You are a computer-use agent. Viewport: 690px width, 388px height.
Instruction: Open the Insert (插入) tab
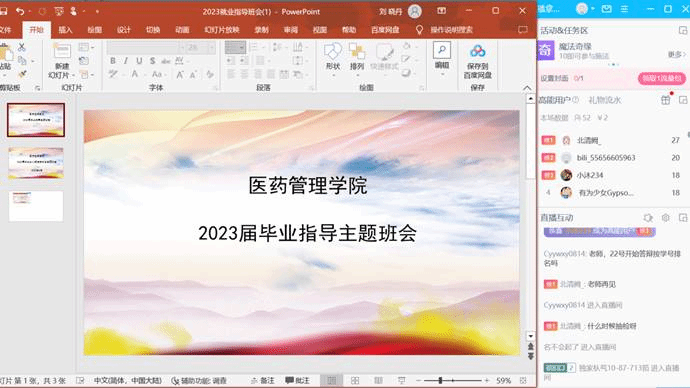tap(66, 29)
